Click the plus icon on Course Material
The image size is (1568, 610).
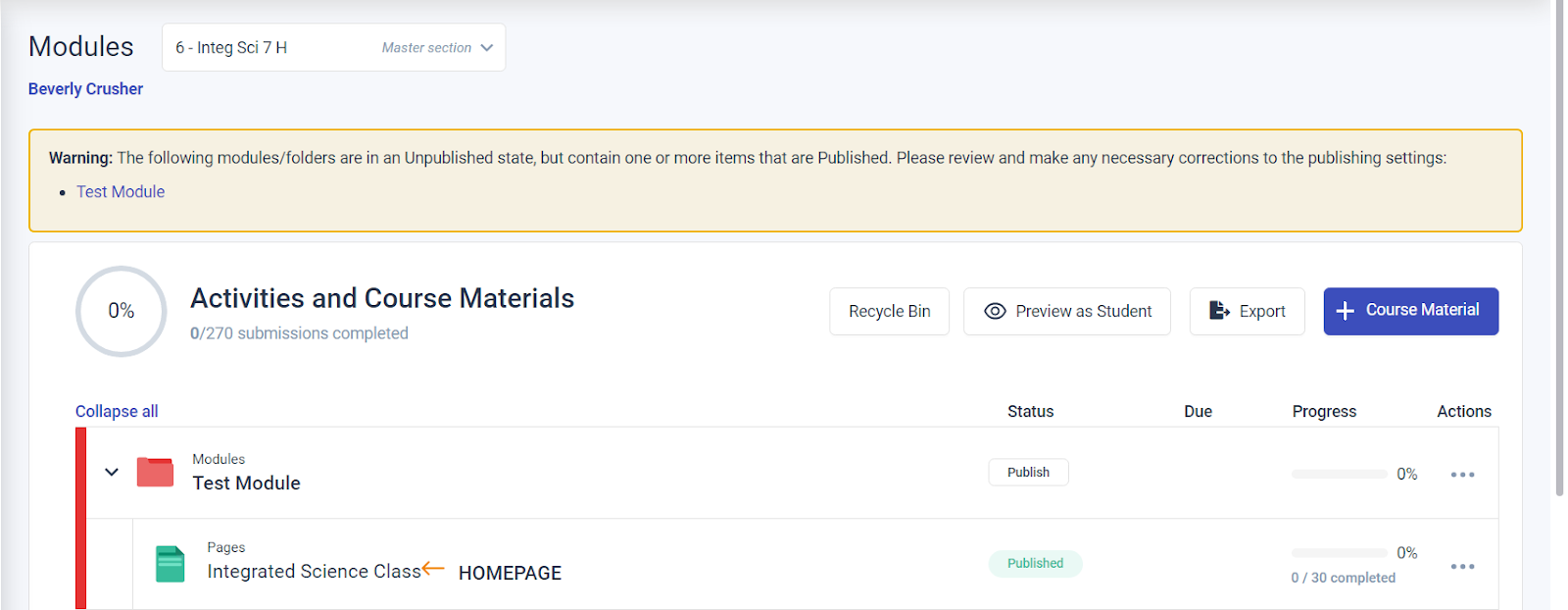coord(1346,311)
